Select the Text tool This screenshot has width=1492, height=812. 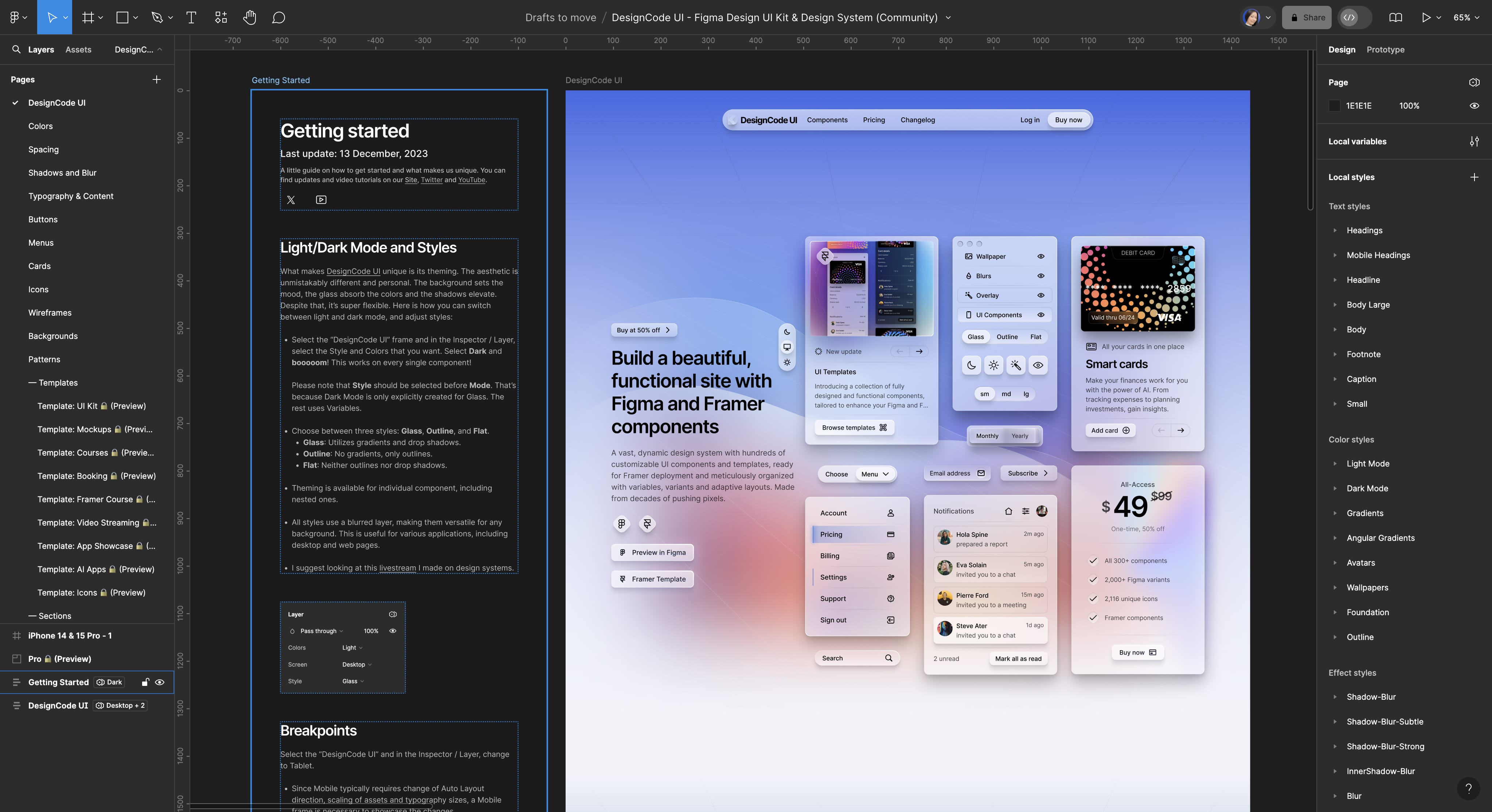[x=191, y=17]
